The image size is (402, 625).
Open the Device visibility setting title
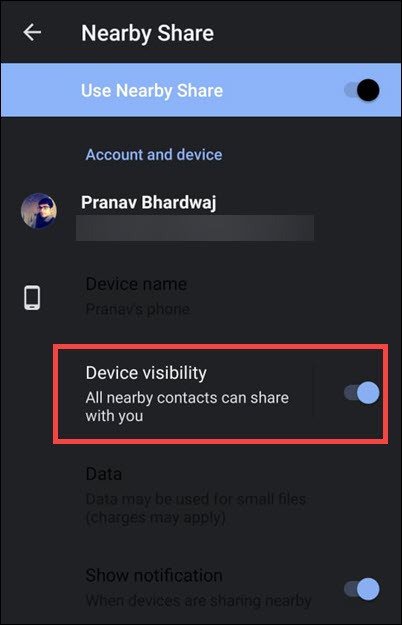146,373
